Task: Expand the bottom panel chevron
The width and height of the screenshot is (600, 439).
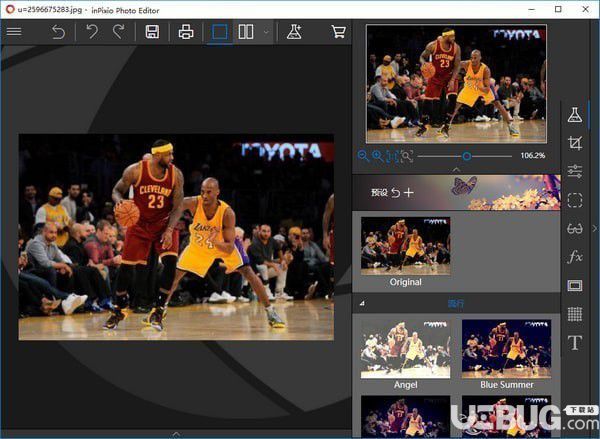Action: pos(176,434)
